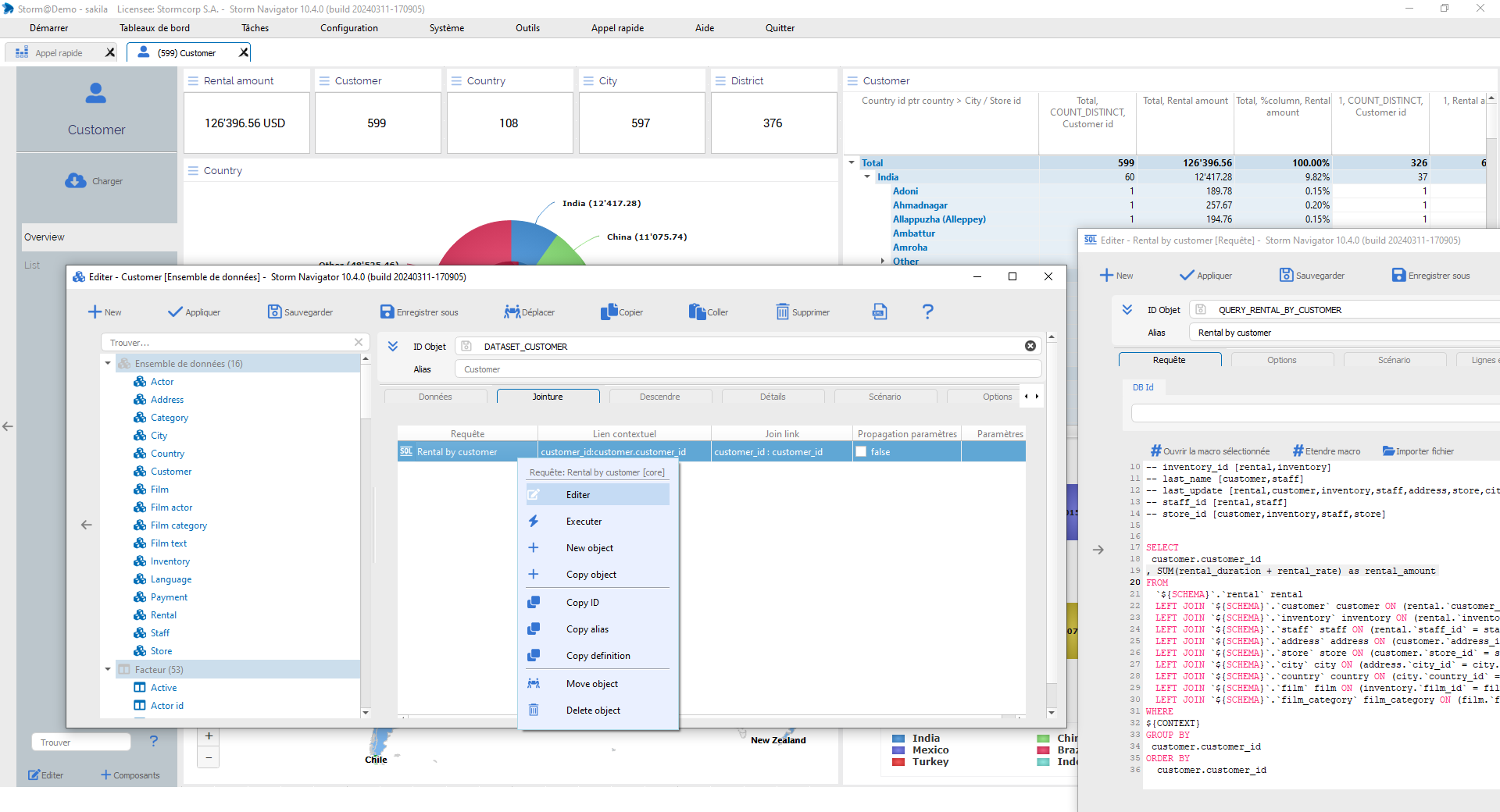Viewport: 1500px width, 812px height.
Task: Click the right arrow beside SQL code panel
Action: [1098, 550]
